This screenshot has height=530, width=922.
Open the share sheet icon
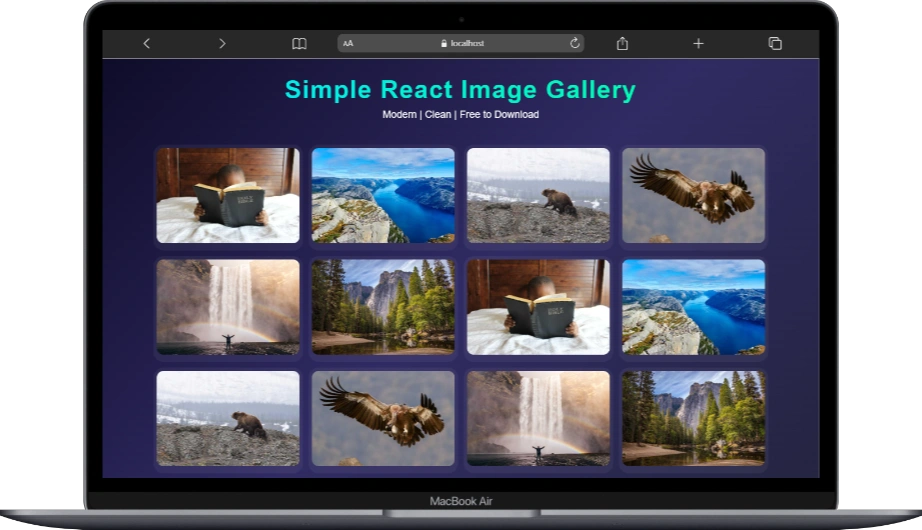point(622,44)
